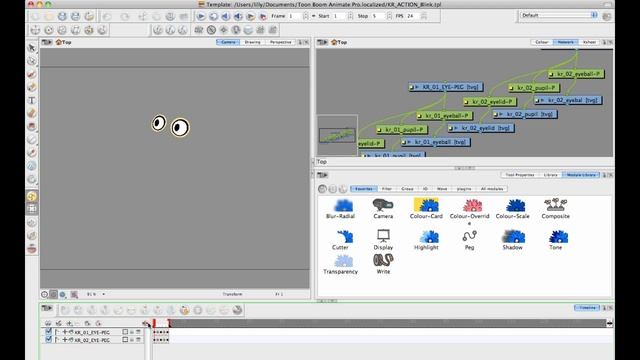The height and width of the screenshot is (360, 640).
Task: Click the reset view icon below Camera view
Action: coord(44,294)
